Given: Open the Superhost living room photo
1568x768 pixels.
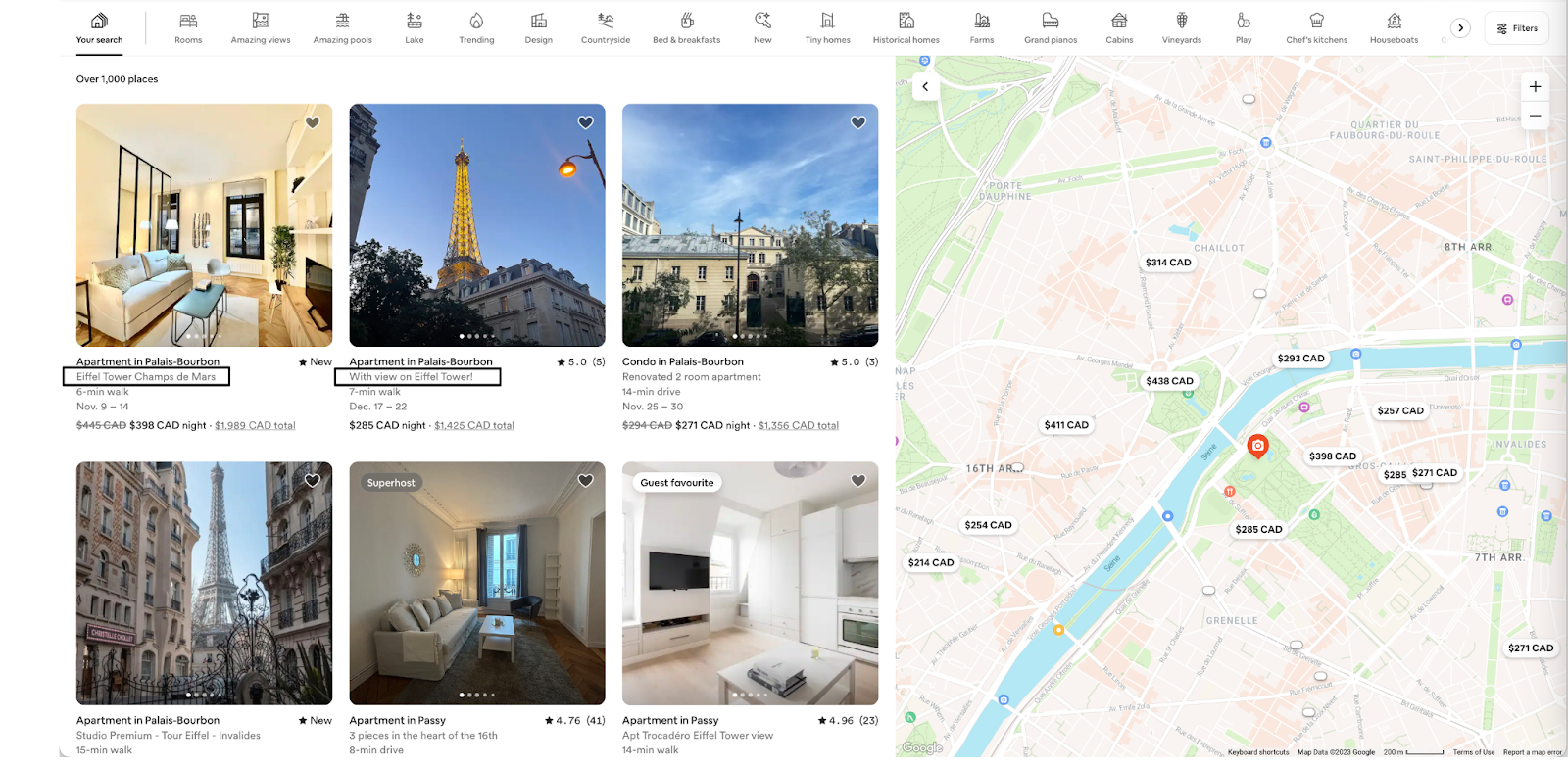Looking at the screenshot, I should tap(477, 584).
